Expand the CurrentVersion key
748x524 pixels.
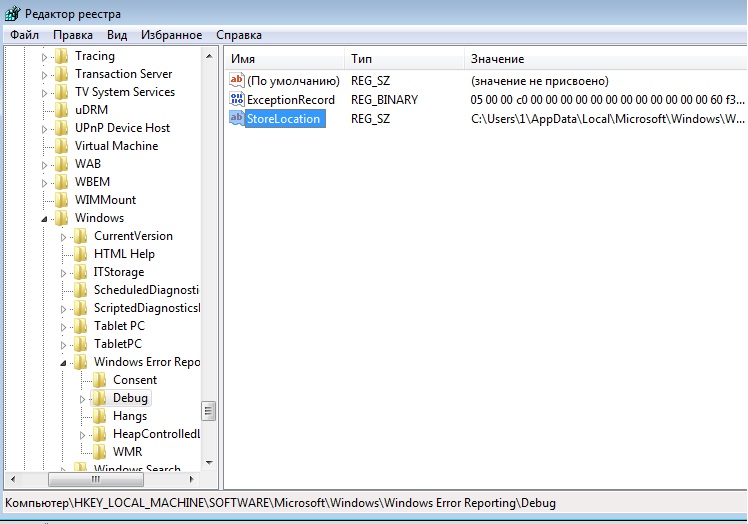(63, 236)
